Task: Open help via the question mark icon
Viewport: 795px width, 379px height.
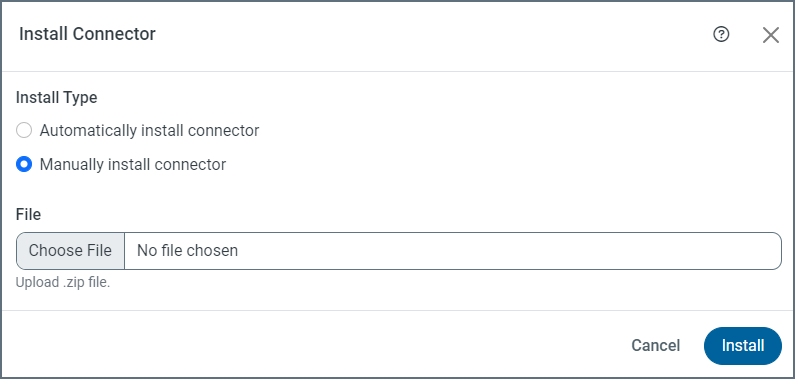Action: [721, 34]
